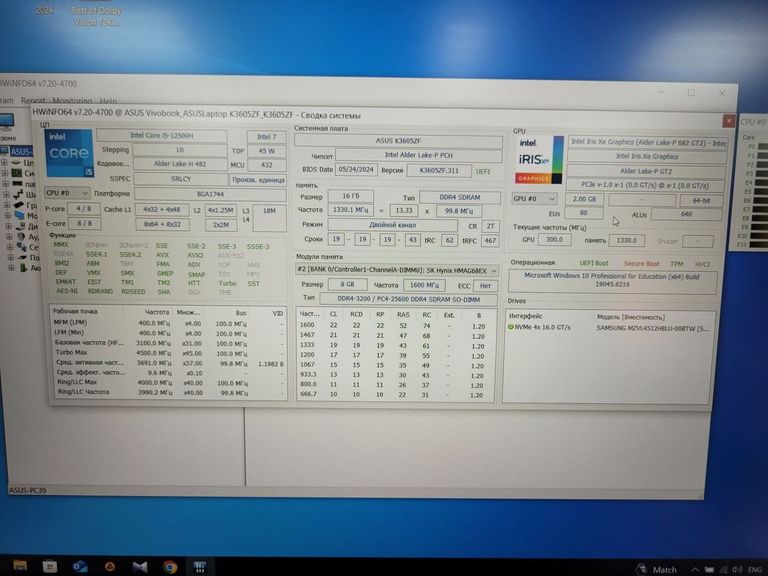Click the green NVMe drive status icon

pos(511,327)
